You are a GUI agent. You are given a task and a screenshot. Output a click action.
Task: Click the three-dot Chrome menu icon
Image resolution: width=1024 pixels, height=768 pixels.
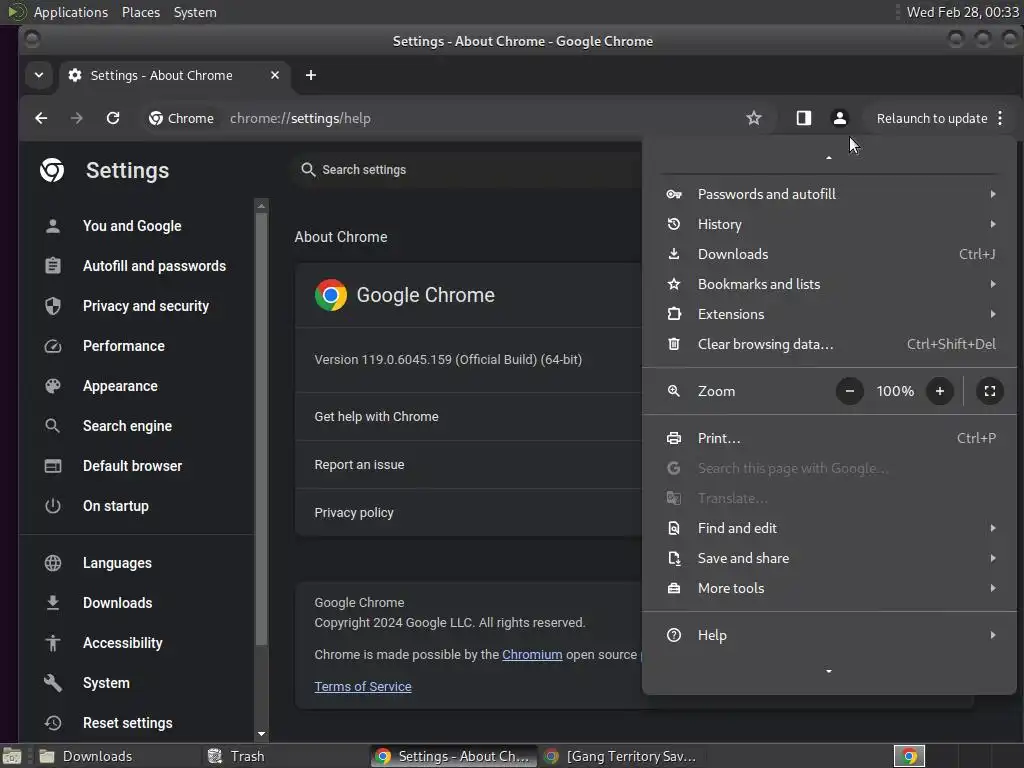[1000, 118]
